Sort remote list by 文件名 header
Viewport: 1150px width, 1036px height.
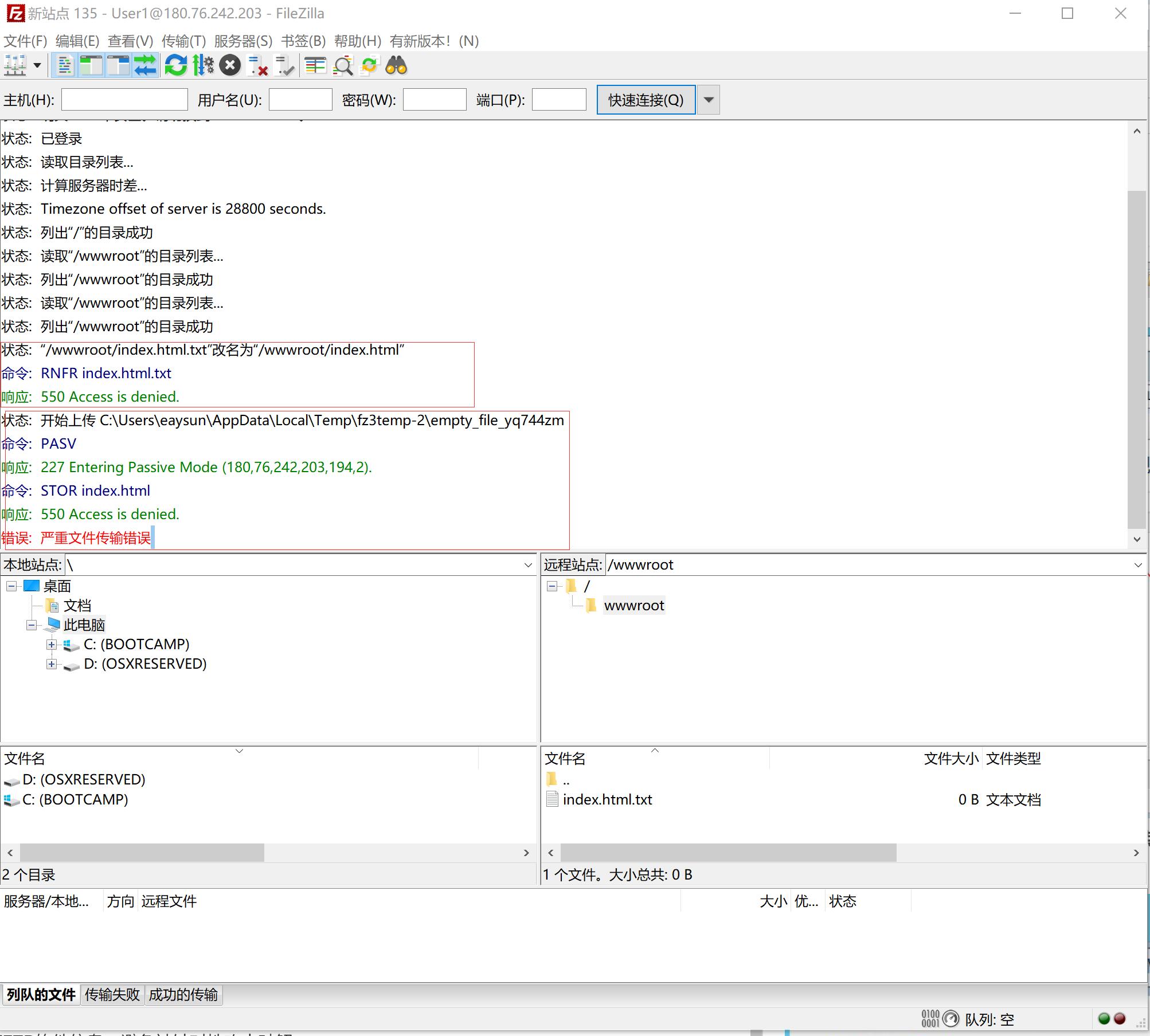coord(655,759)
